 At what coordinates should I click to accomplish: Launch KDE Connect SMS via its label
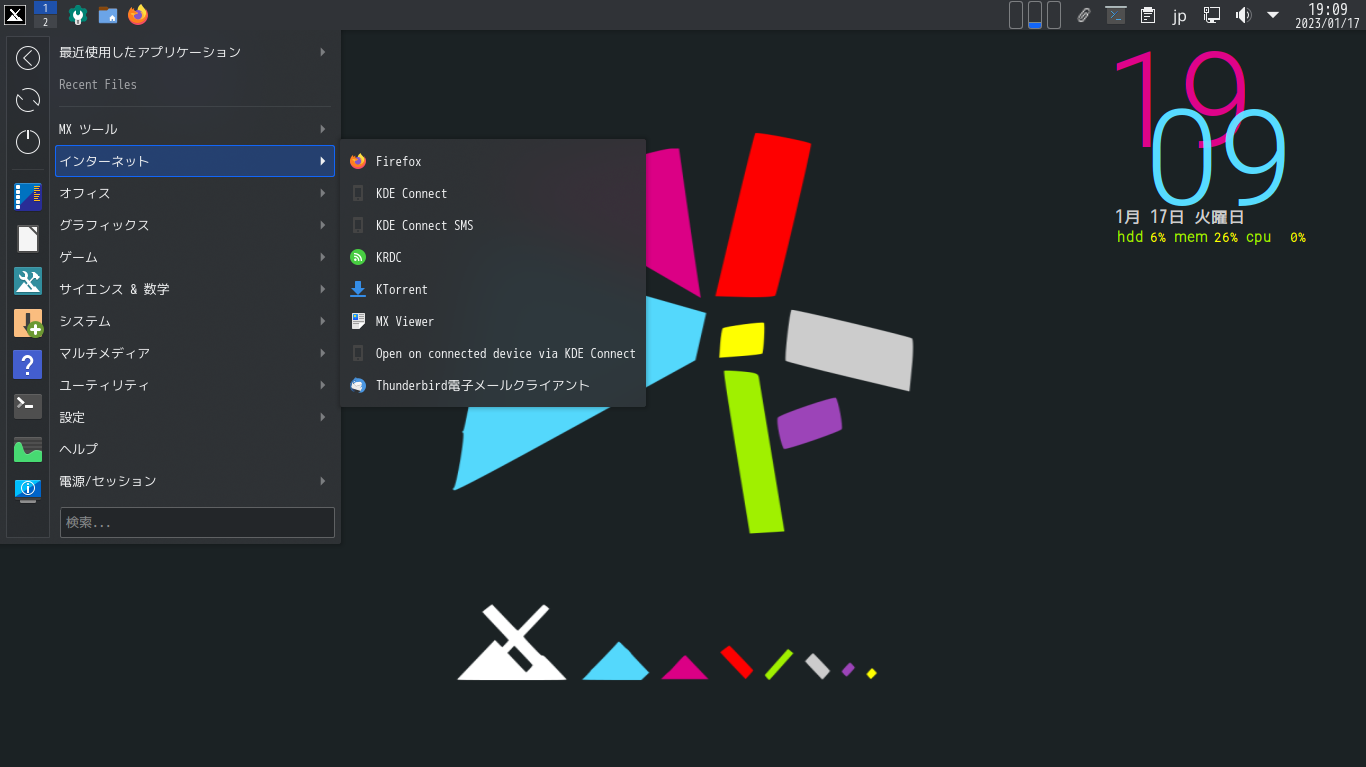click(424, 226)
